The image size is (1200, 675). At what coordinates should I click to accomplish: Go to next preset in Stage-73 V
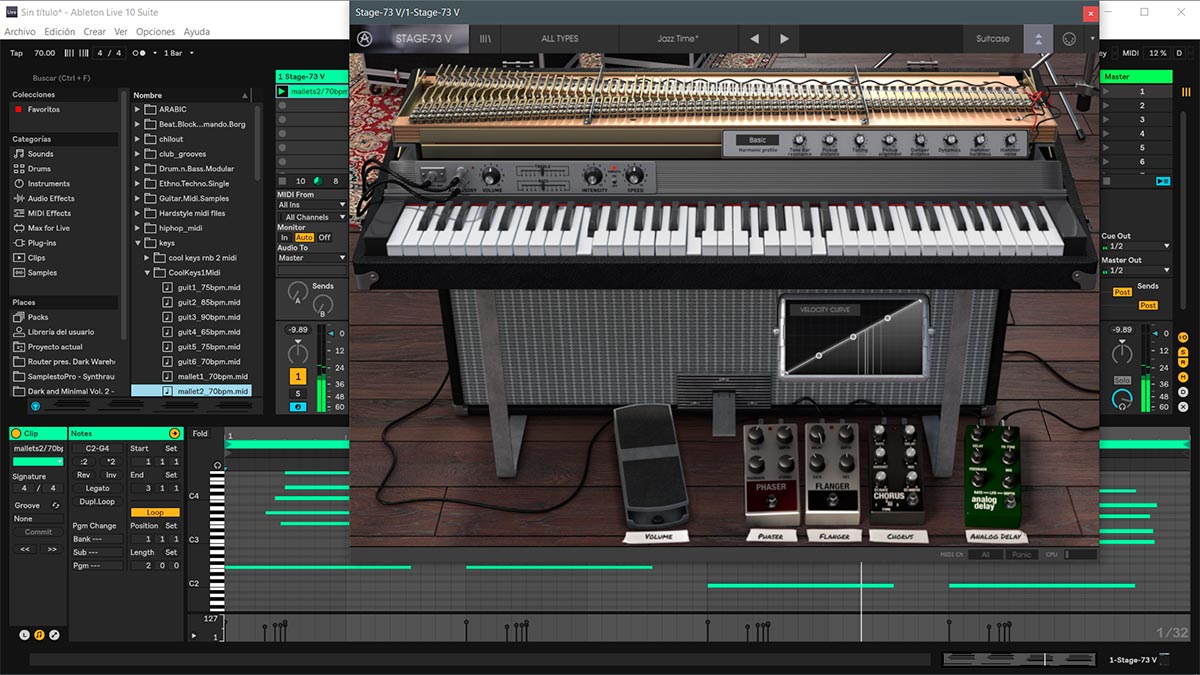pos(784,39)
